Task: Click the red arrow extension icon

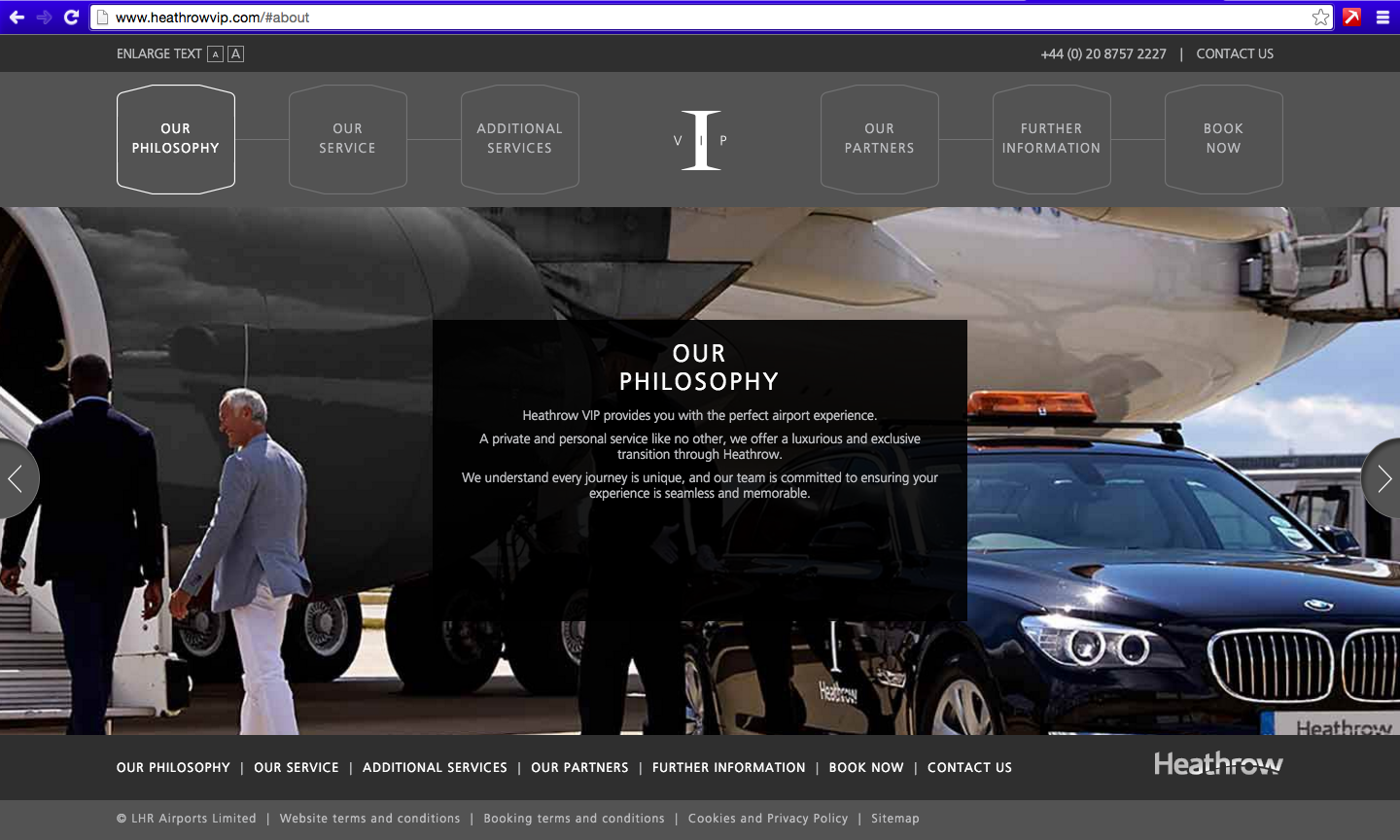Action: 1351,17
